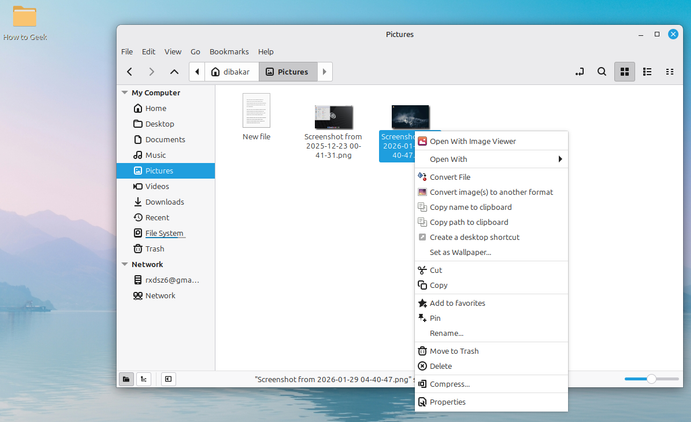
Task: Open Downloads in the sidebar
Action: tap(166, 202)
